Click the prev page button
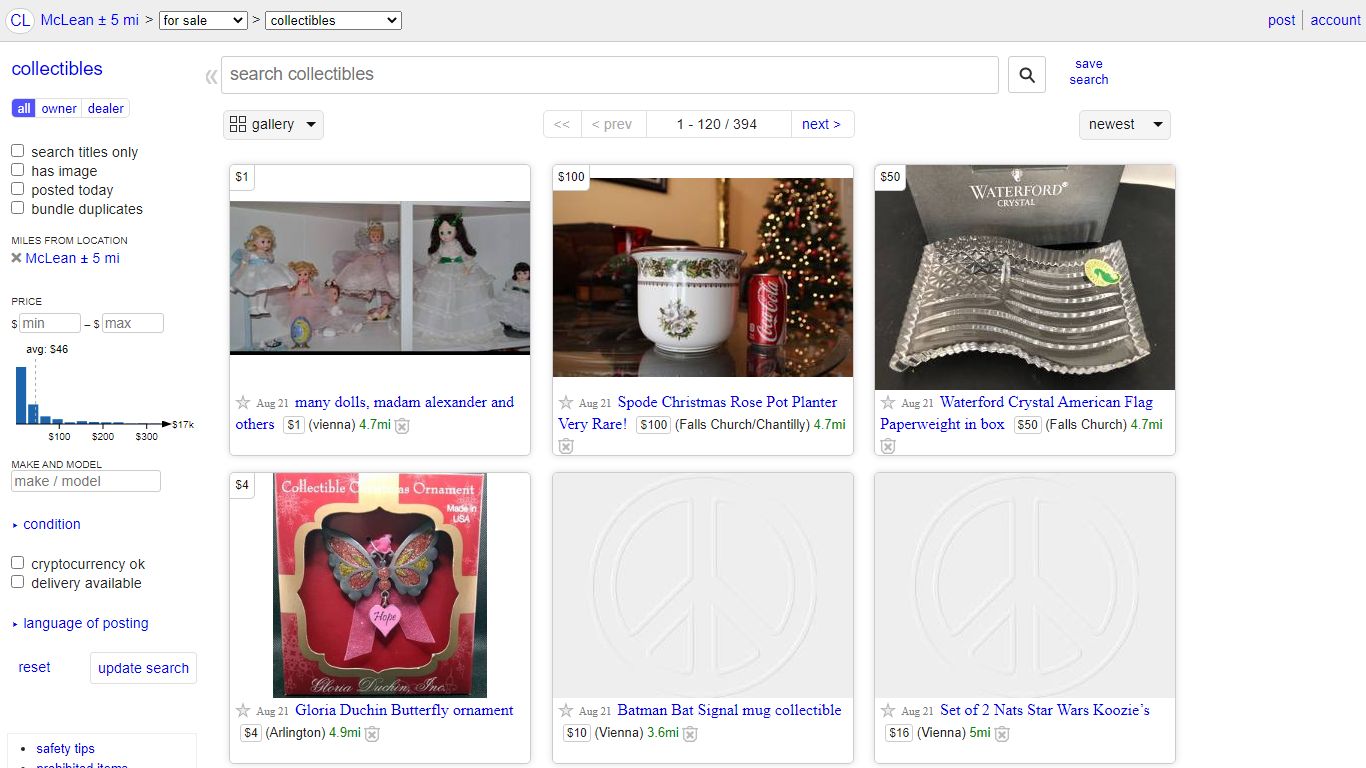This screenshot has width=1366, height=768. pos(612,124)
